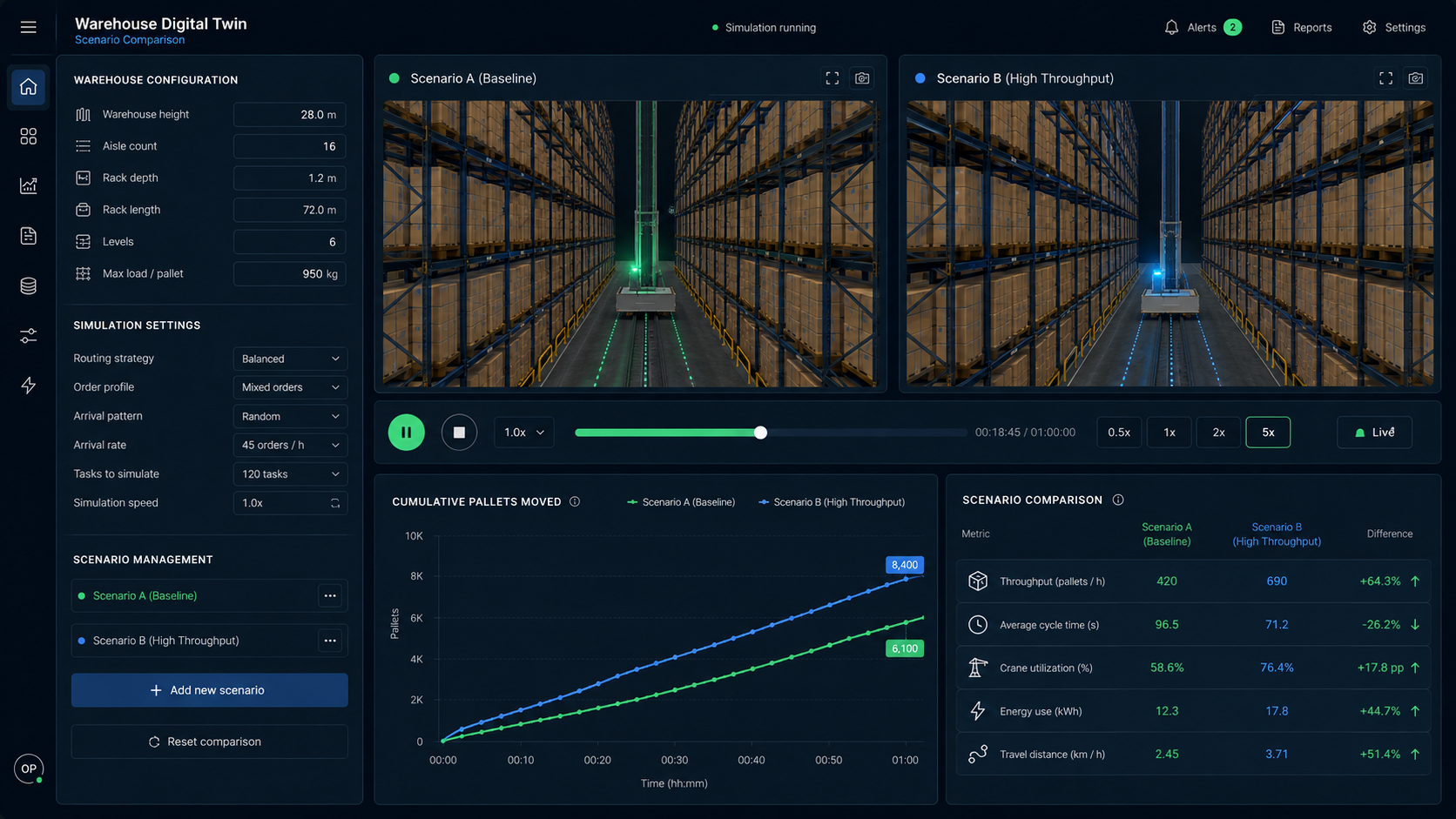Open the lightning energy sidebar icon

tap(28, 386)
